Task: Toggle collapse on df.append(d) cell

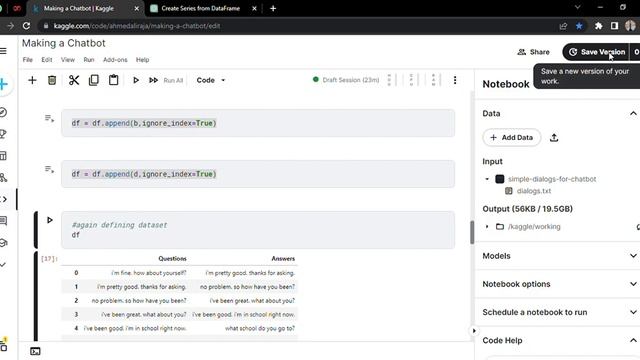Action: [x=49, y=169]
